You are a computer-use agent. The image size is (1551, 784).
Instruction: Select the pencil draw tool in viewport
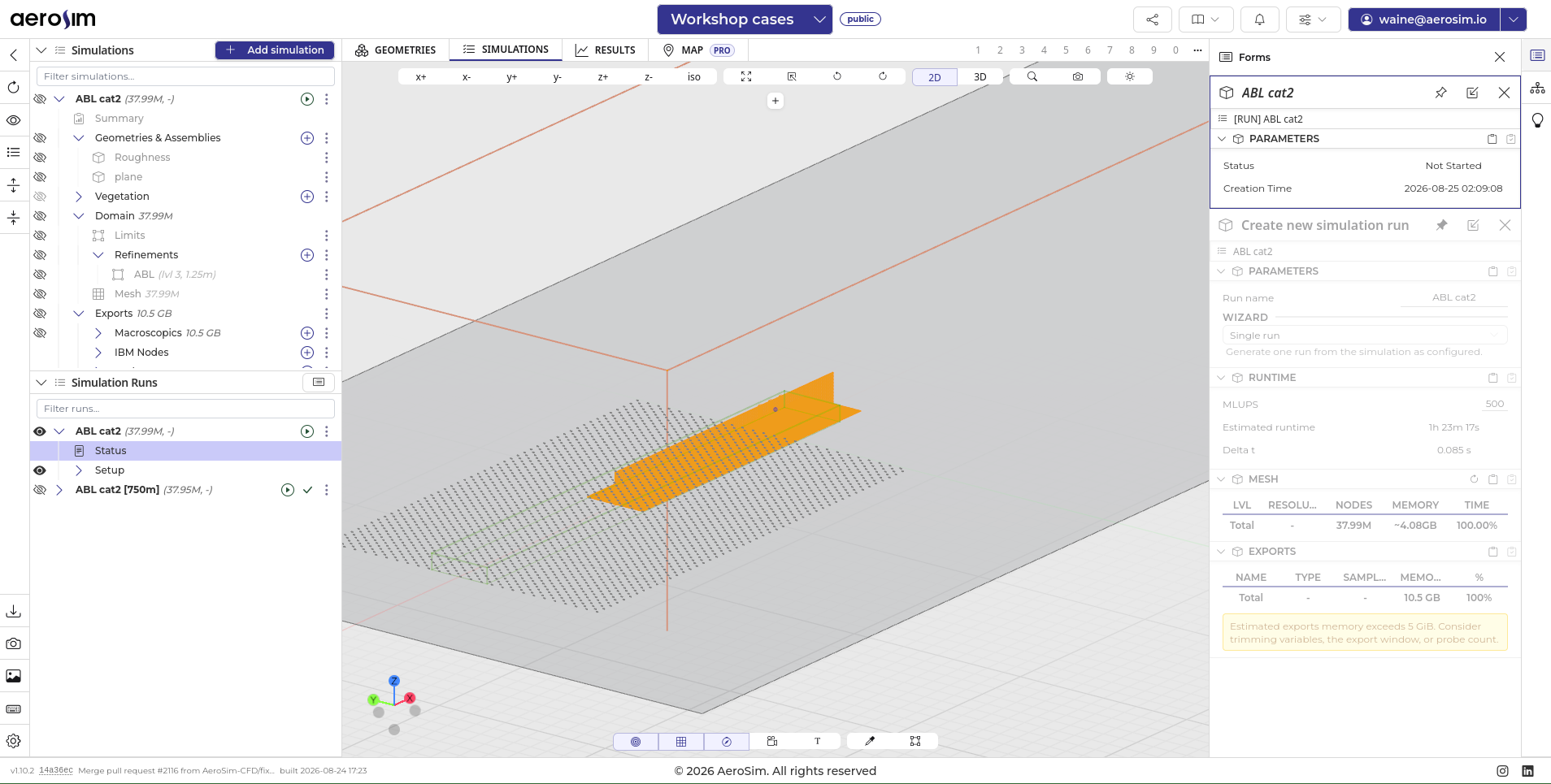870,741
